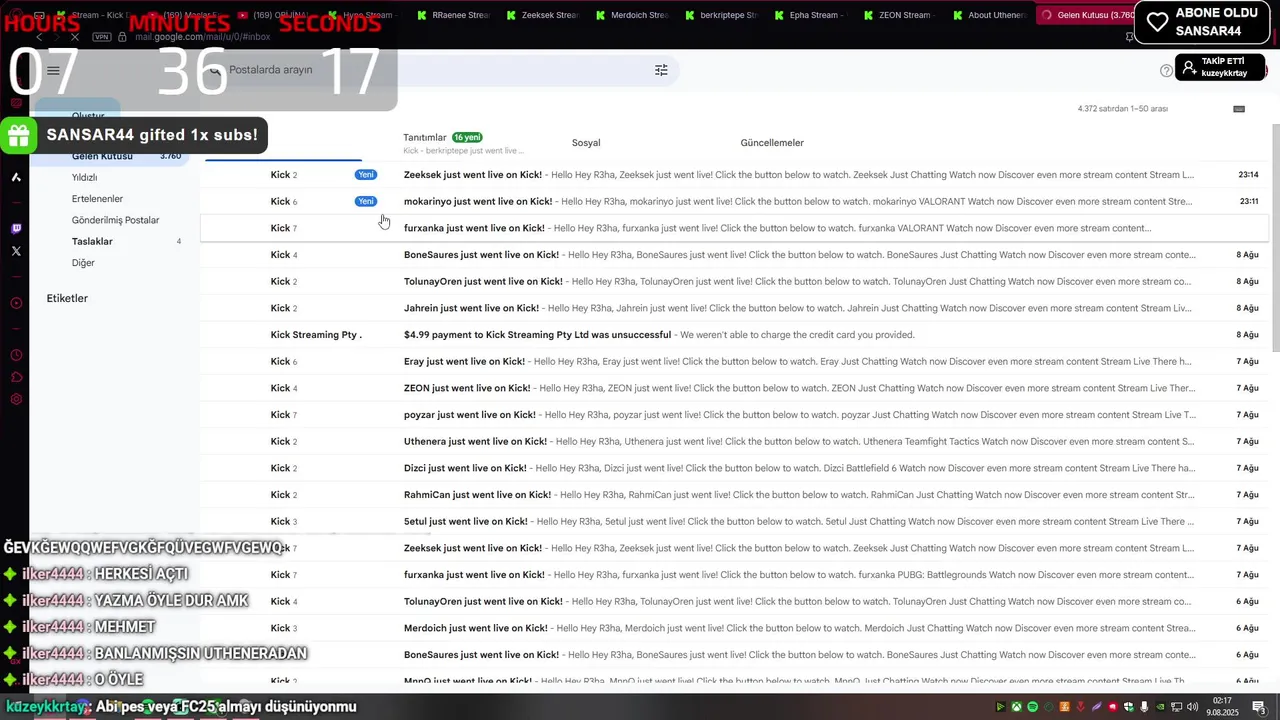1280x720 pixels.
Task: Click the input tools keyboard icon
Action: 1239,108
